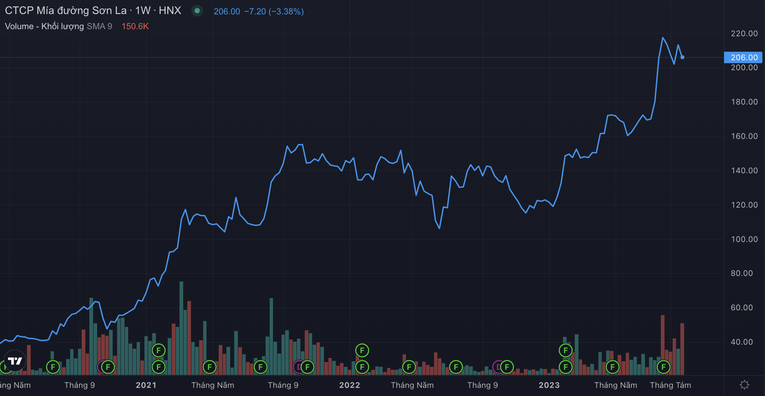This screenshot has width=765, height=396.
Task: Click tallest red volume bar near Tháng Tám
Action: pyautogui.click(x=663, y=345)
